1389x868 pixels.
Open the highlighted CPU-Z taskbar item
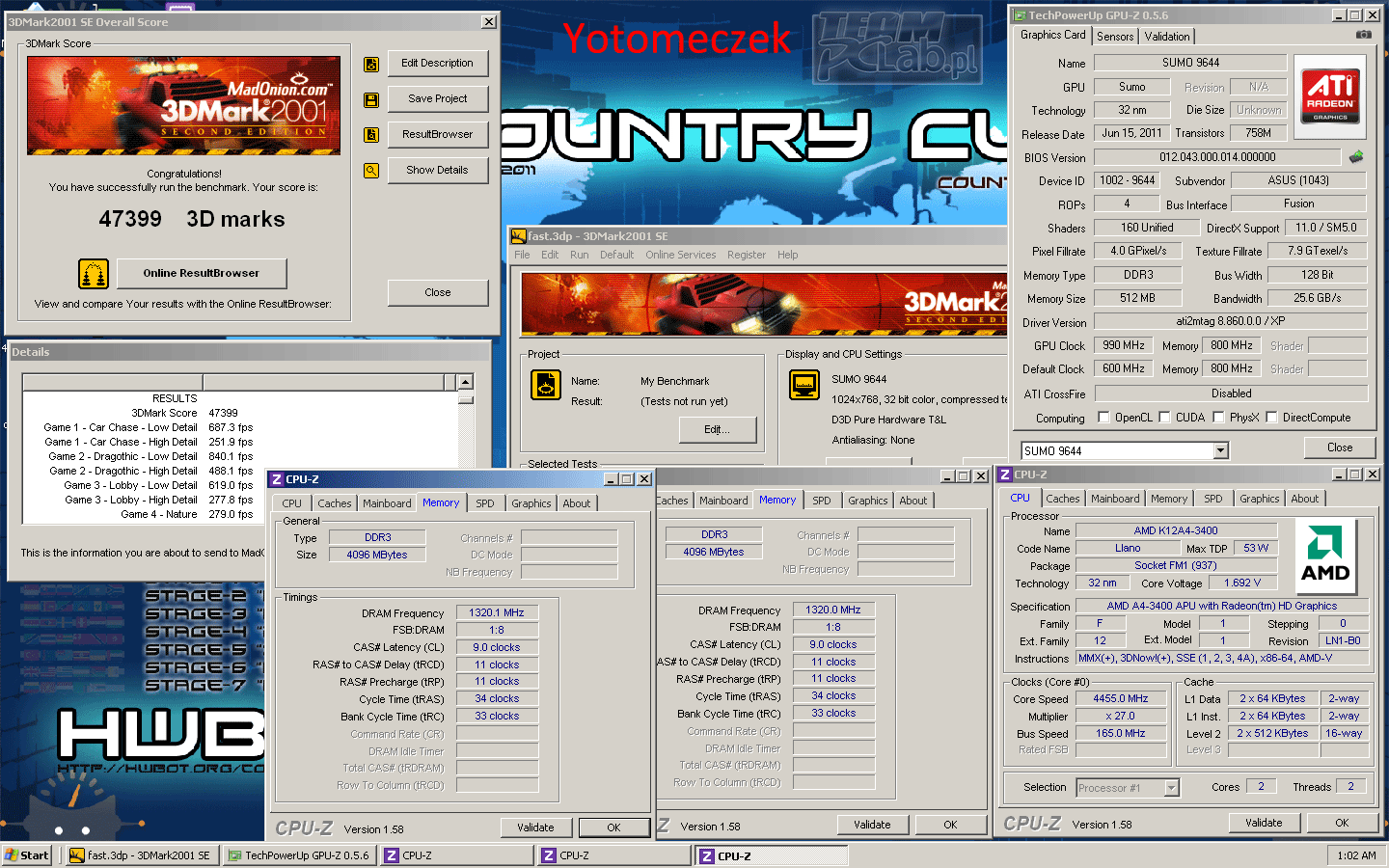[772, 855]
